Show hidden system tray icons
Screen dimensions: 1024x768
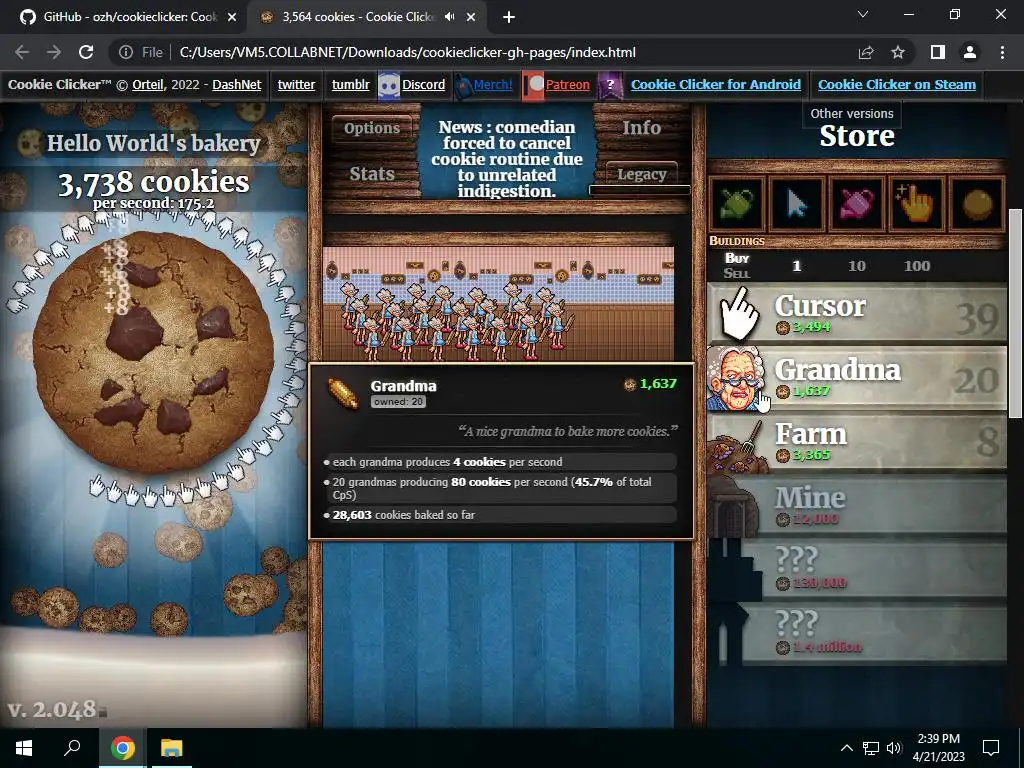point(846,748)
